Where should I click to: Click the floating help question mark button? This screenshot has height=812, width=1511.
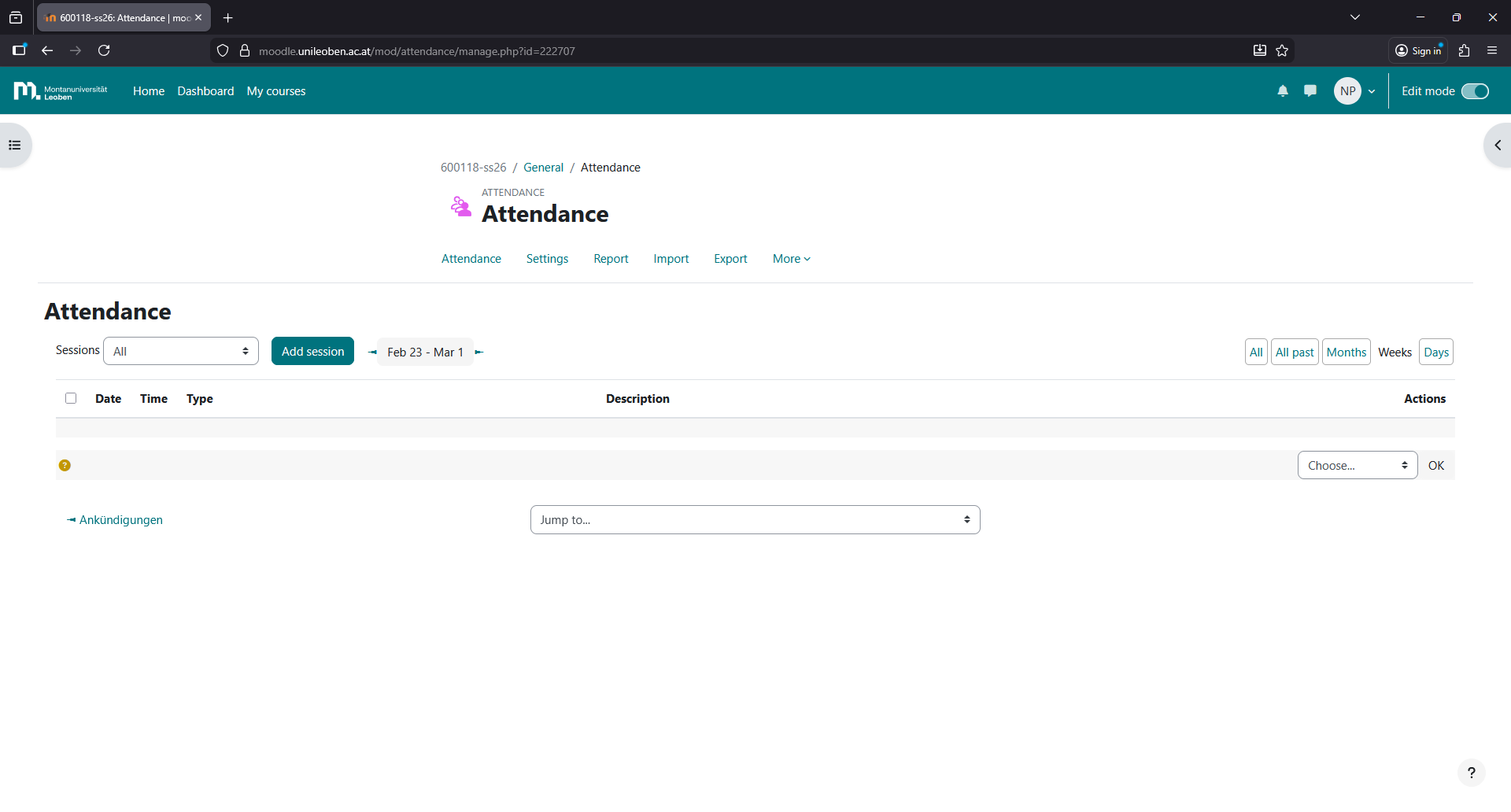pyautogui.click(x=1471, y=773)
